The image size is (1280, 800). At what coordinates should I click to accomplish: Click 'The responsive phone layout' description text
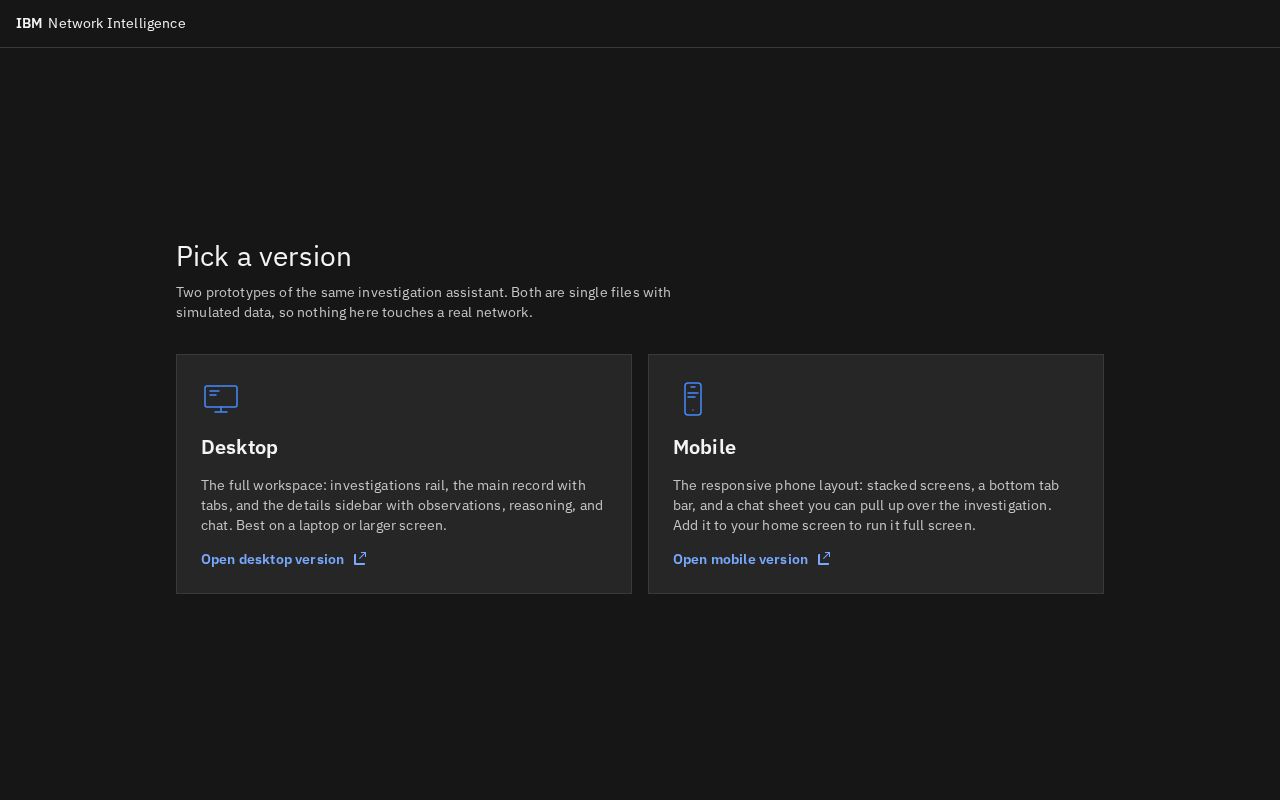click(x=866, y=505)
